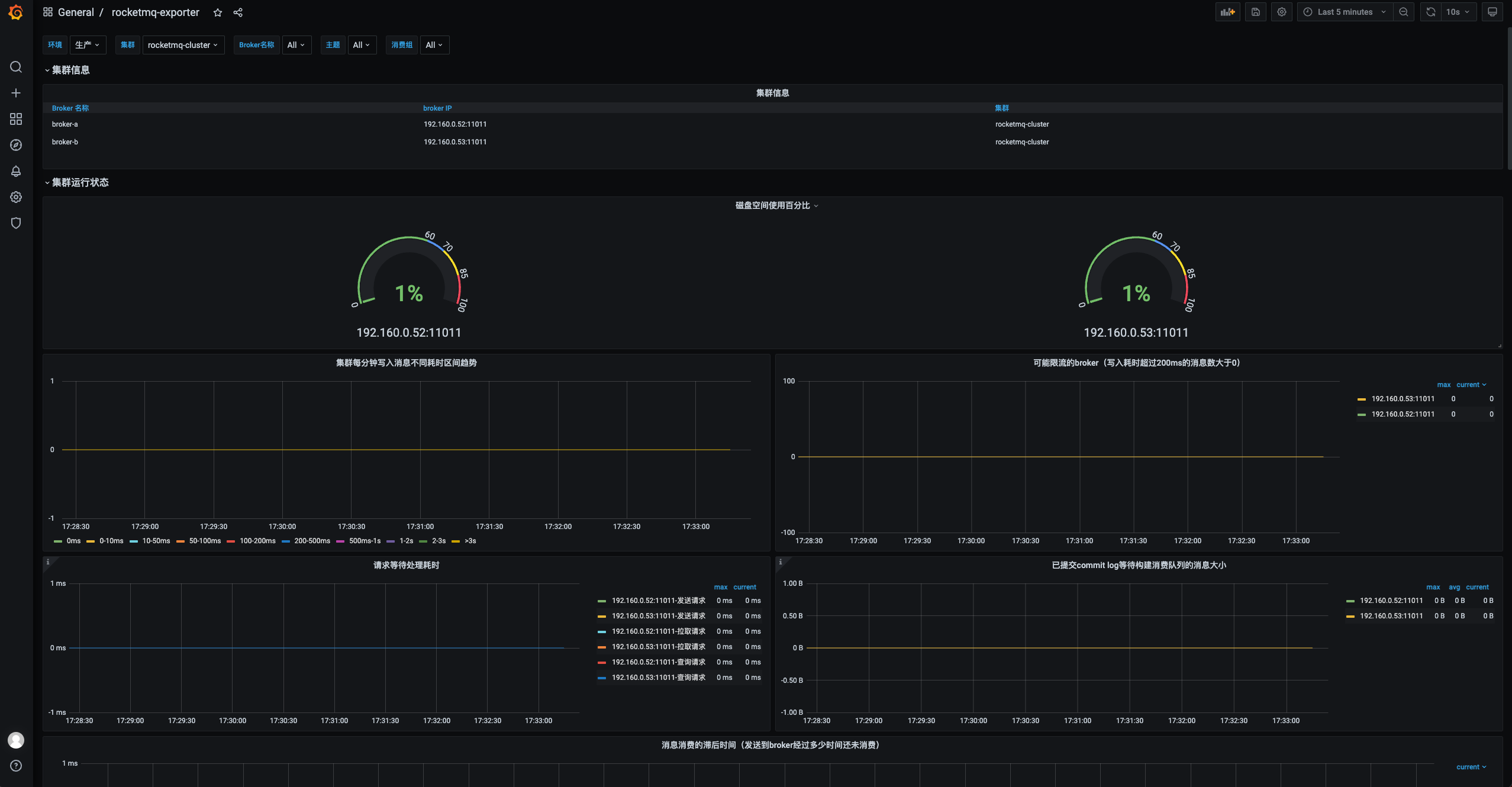The image size is (1512, 787).
Task: Sort 请求等待处理耗时 legend by current
Action: [x=744, y=587]
